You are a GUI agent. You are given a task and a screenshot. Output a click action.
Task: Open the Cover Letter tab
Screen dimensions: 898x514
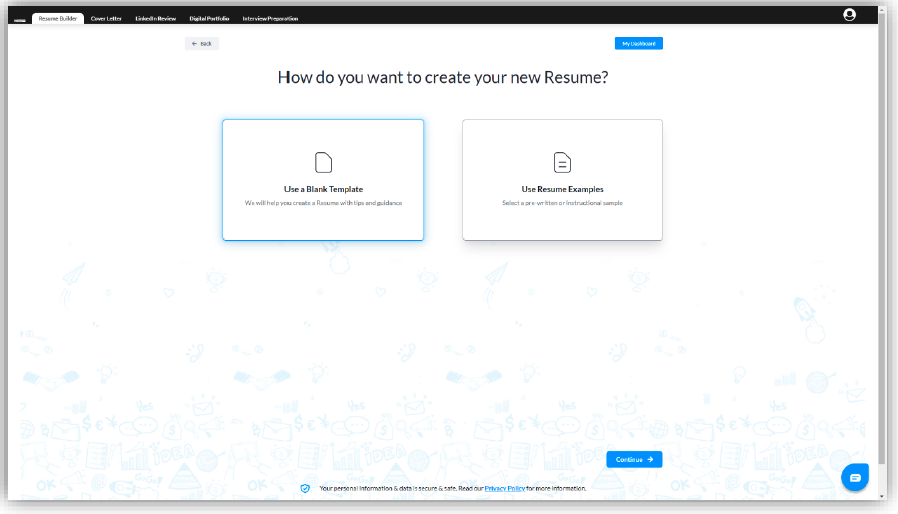(105, 18)
